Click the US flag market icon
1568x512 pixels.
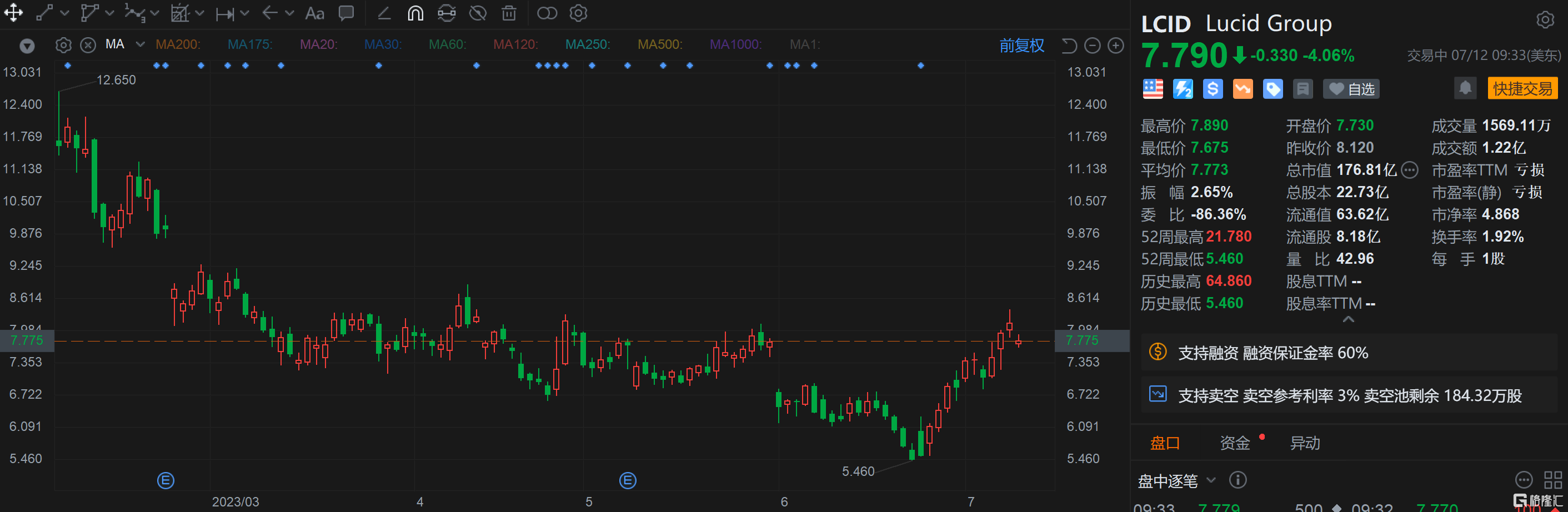(x=1153, y=89)
